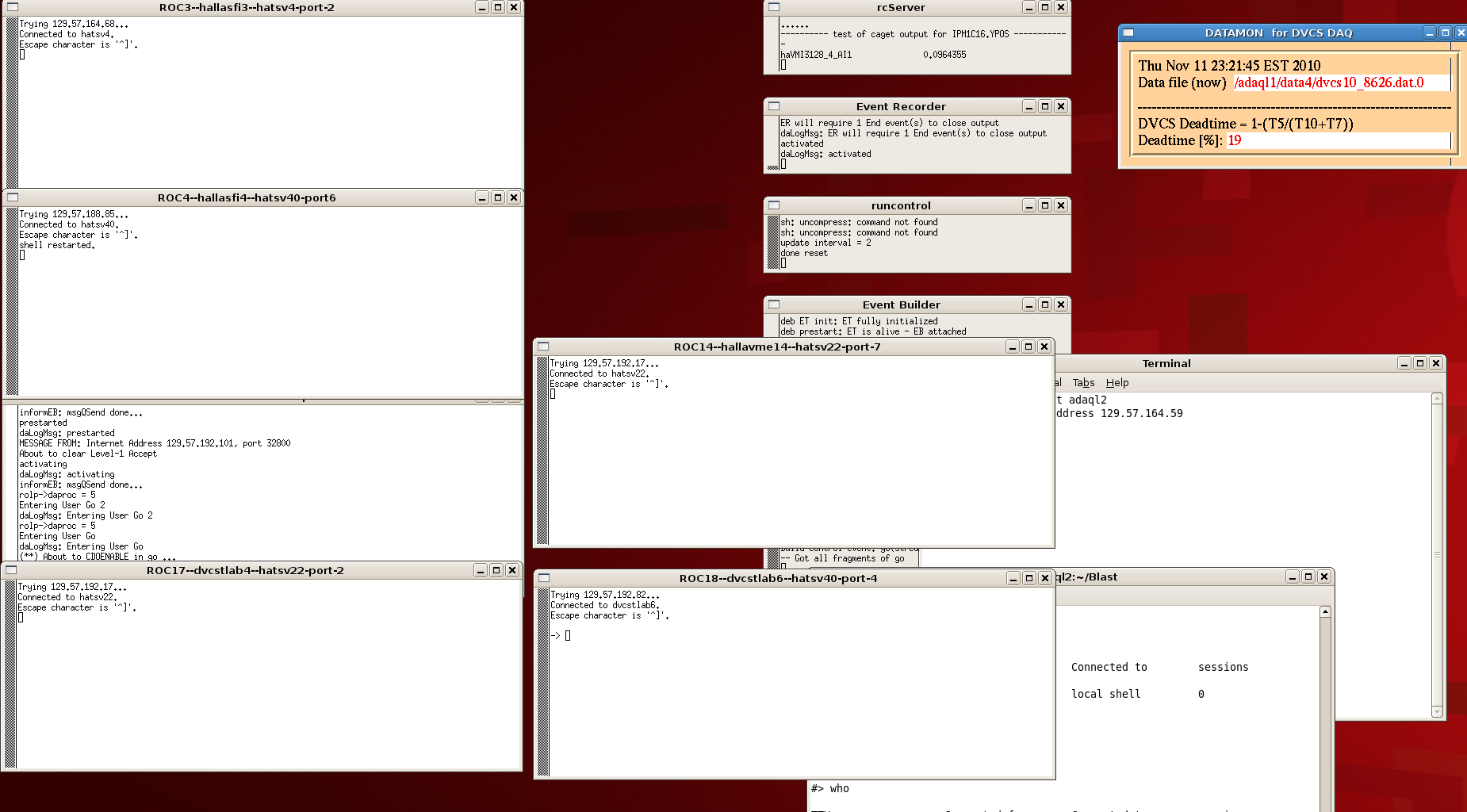The width and height of the screenshot is (1467, 812).
Task: Close the ROC3--hallasfi3--hatsv4-port-2 window
Action: coord(514,7)
